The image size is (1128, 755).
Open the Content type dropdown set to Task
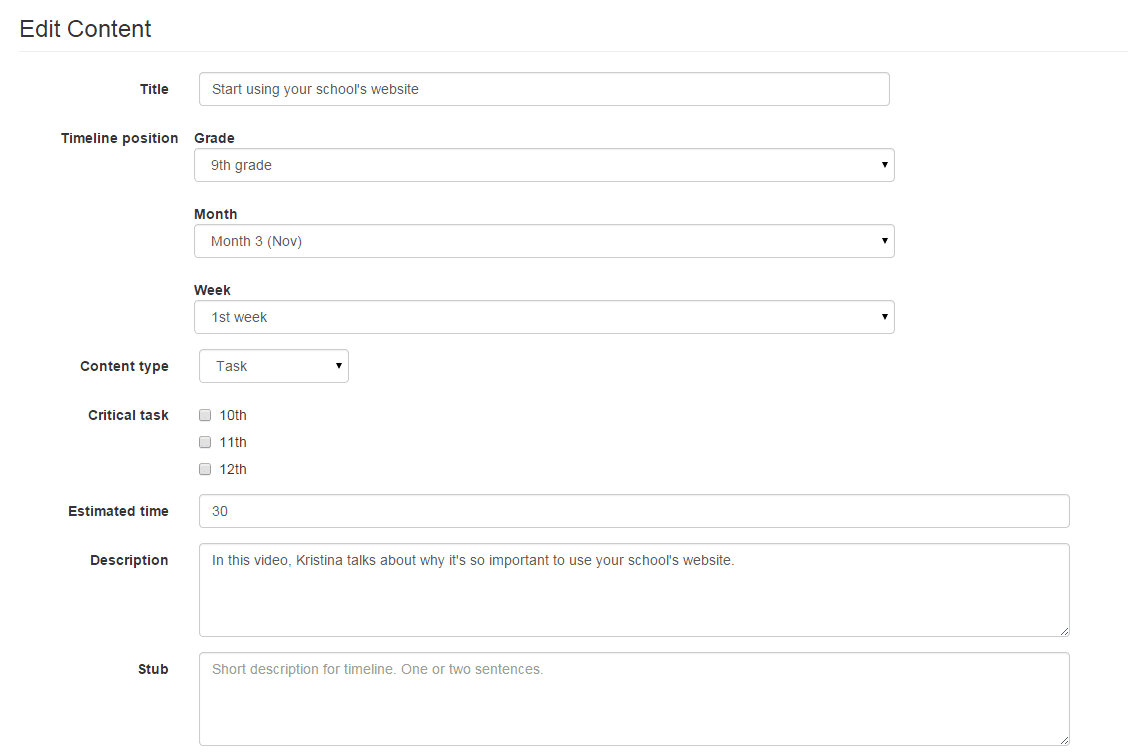point(273,366)
